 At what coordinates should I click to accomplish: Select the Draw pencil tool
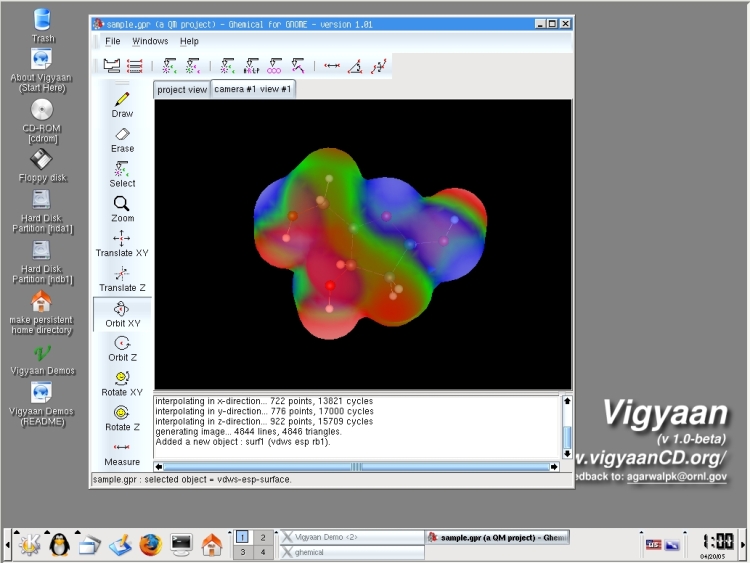click(122, 104)
